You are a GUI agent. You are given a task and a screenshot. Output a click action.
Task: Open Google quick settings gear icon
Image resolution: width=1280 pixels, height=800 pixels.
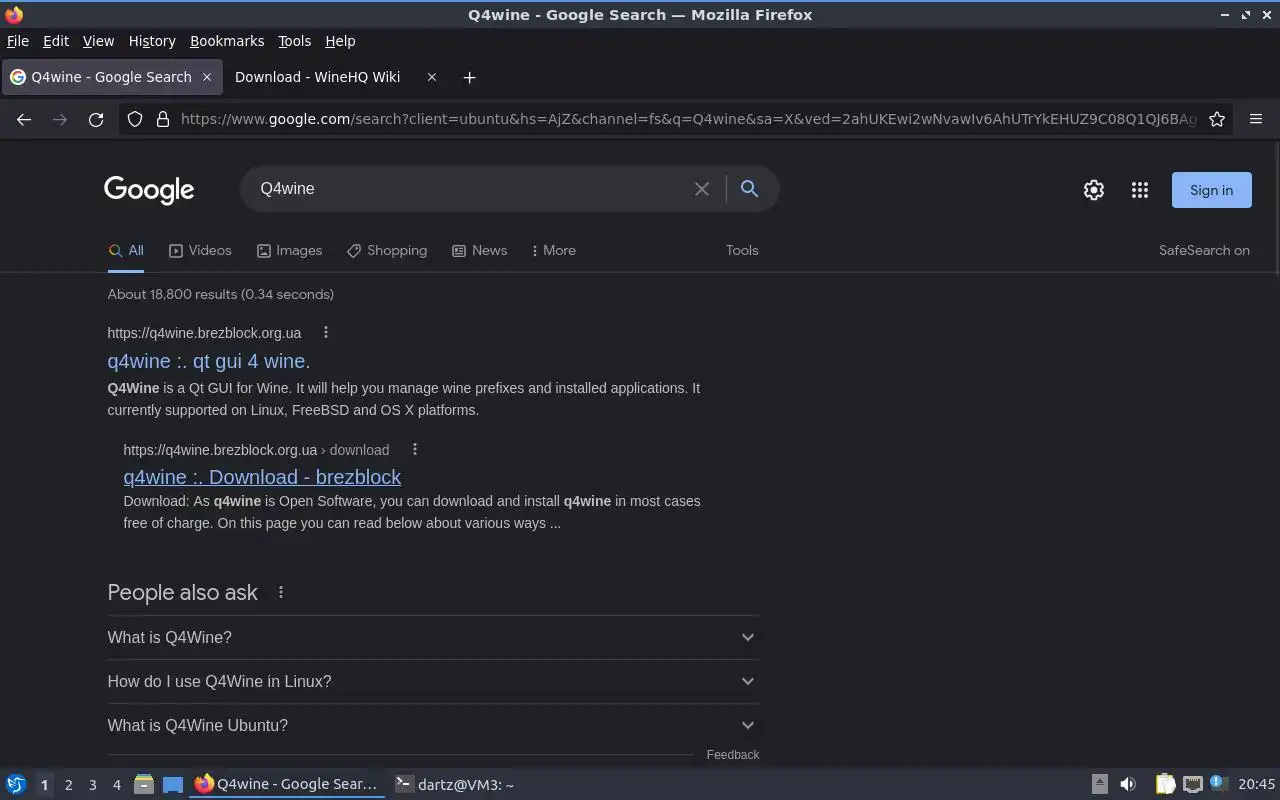click(1094, 190)
